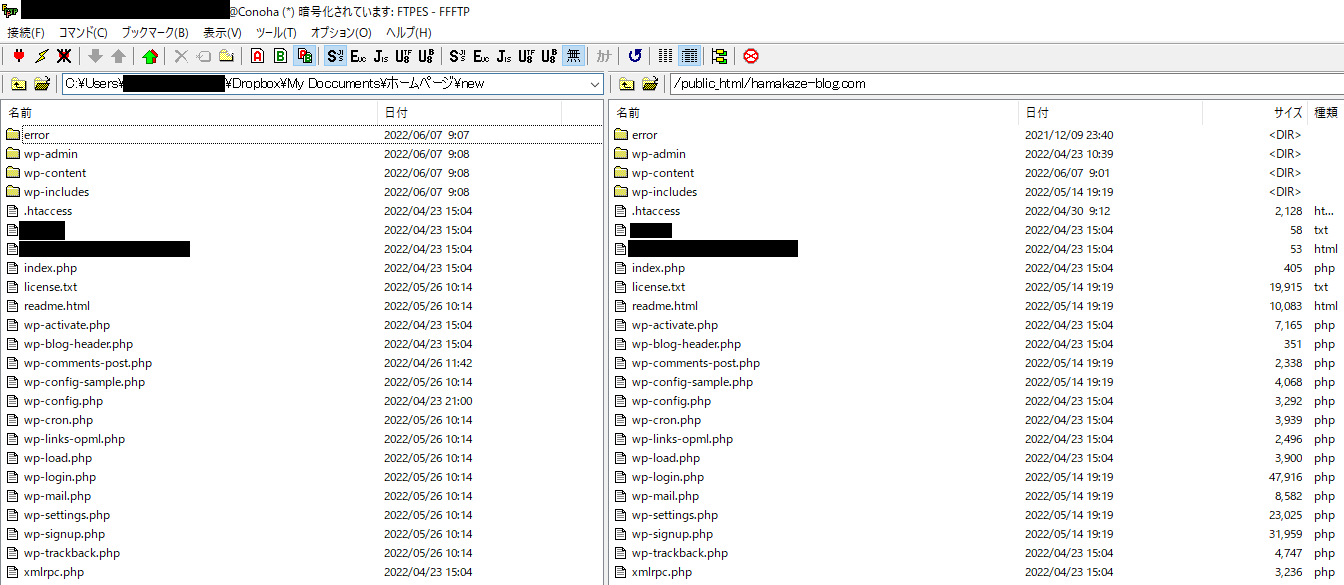Open the ブックマーク(B) menu
Image resolution: width=1344 pixels, height=585 pixels.
coord(155,33)
